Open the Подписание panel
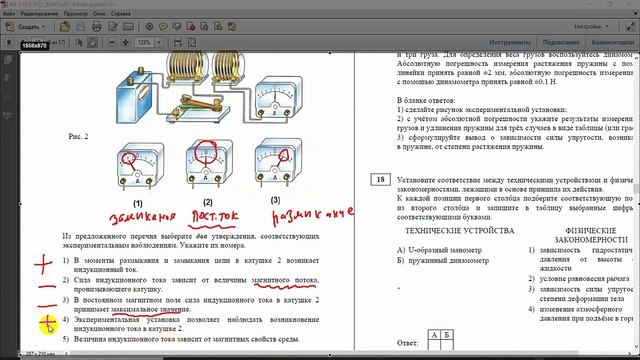Viewport: 640px width, 360px height. pos(561,42)
